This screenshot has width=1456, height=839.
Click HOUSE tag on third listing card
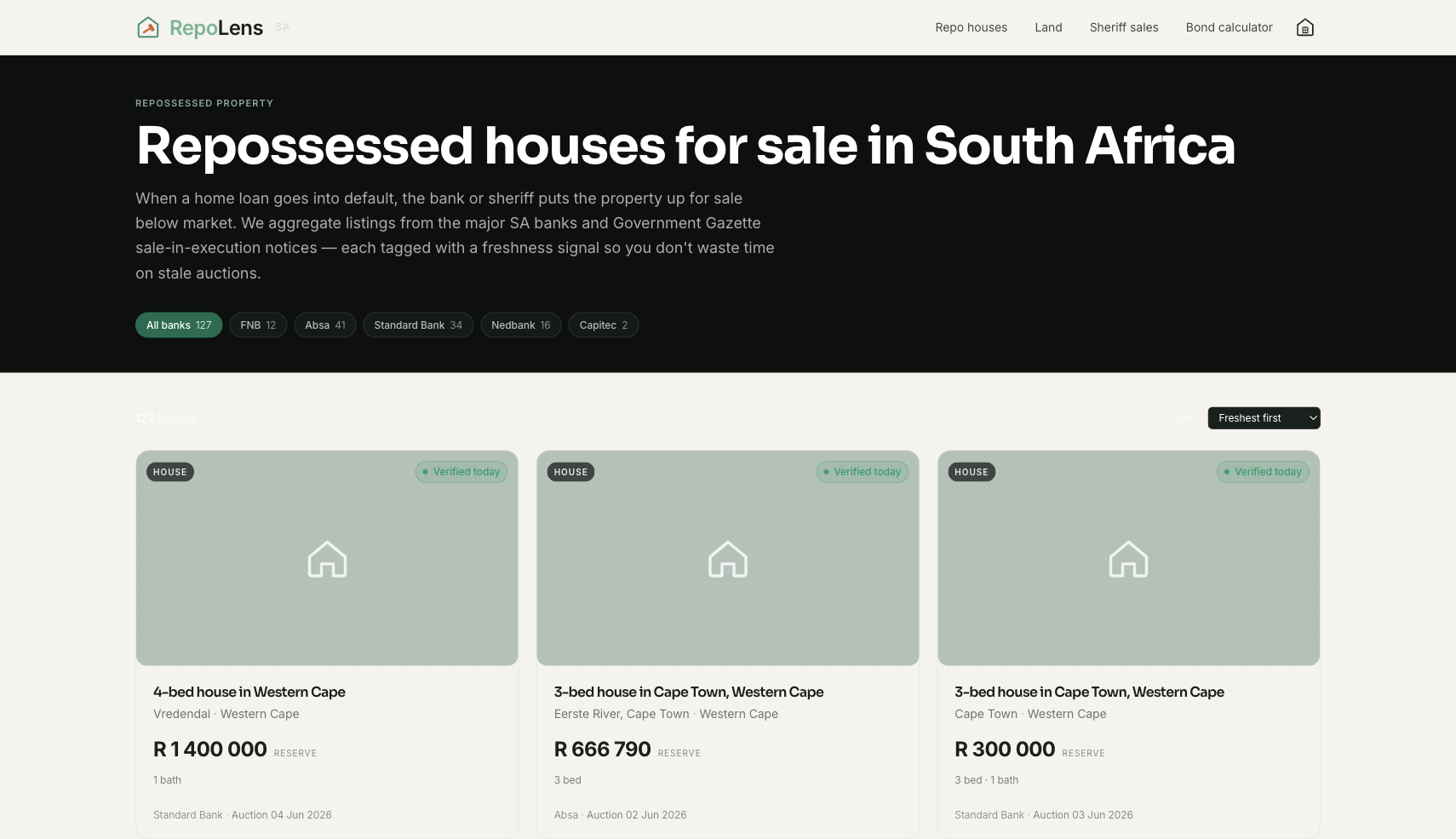pos(972,472)
